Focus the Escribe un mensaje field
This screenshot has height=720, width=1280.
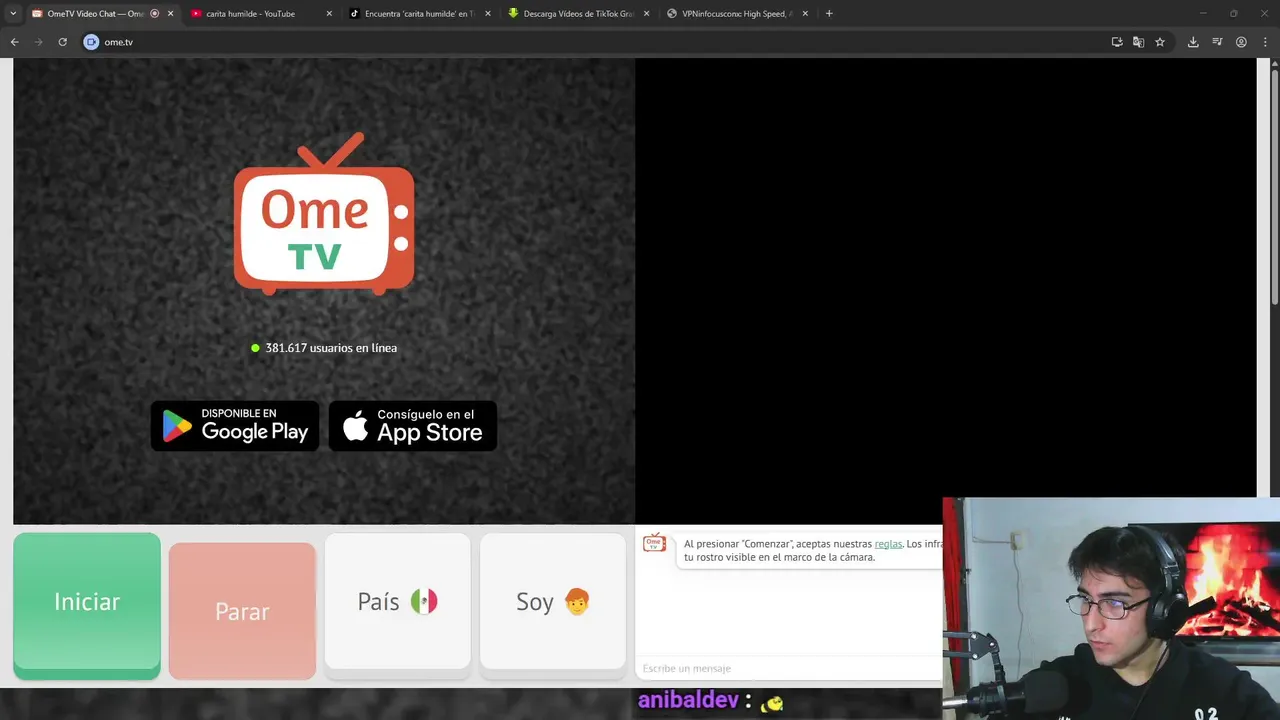pyautogui.click(x=790, y=668)
